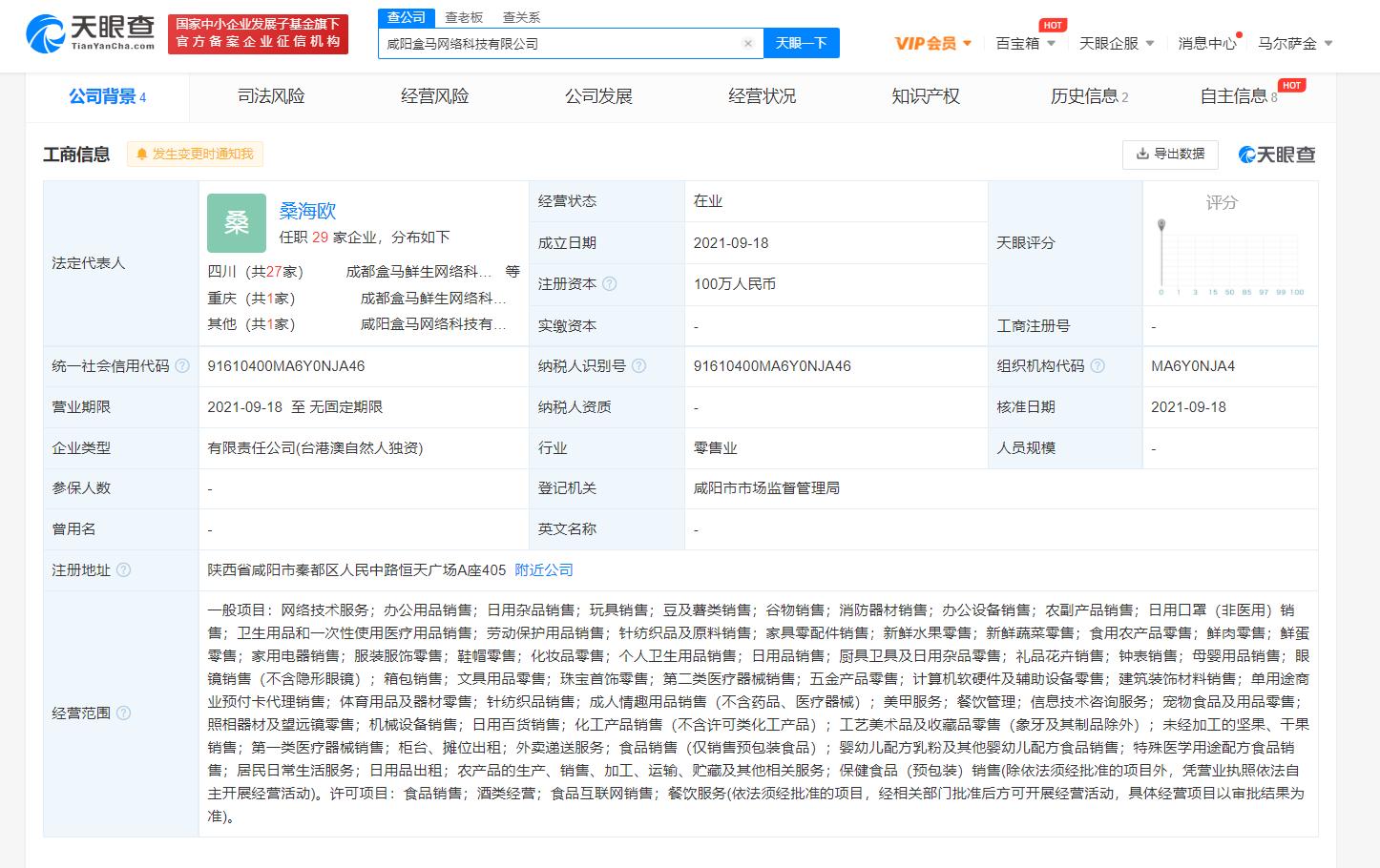Clear the search box with the X icon
Screen dimensions: 1380x868
747,44
